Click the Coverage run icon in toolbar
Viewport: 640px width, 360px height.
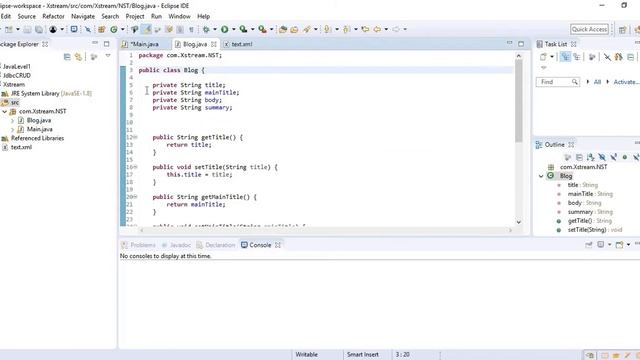[x=243, y=29]
